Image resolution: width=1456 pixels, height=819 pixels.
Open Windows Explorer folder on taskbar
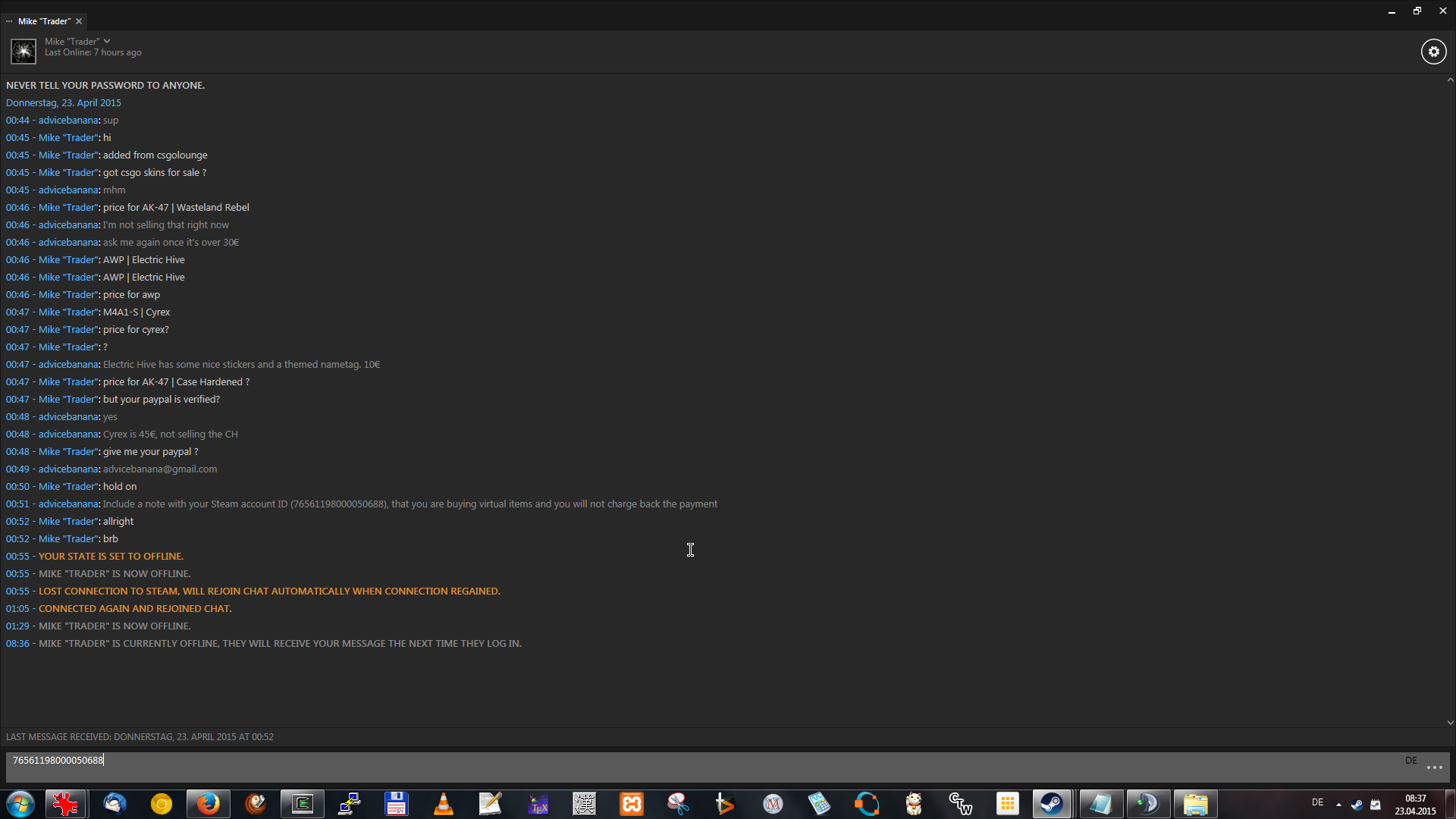(1196, 804)
